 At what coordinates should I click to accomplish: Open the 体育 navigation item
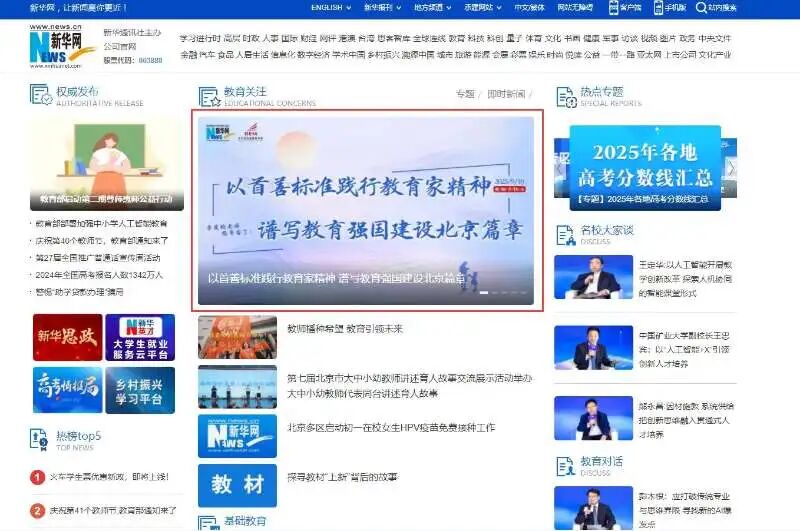pyautogui.click(x=534, y=38)
